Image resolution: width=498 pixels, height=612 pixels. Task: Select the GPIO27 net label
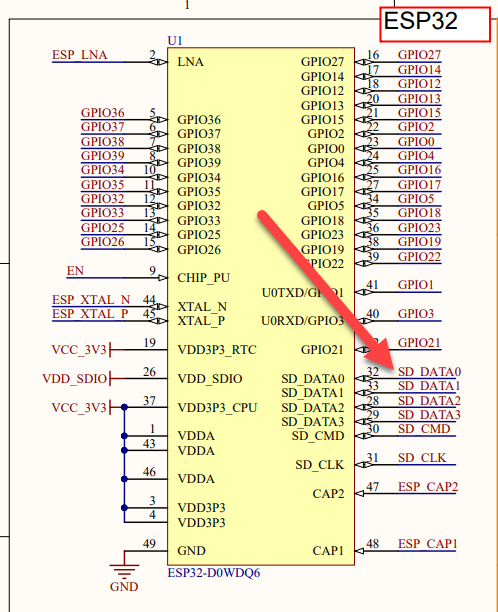[419, 55]
